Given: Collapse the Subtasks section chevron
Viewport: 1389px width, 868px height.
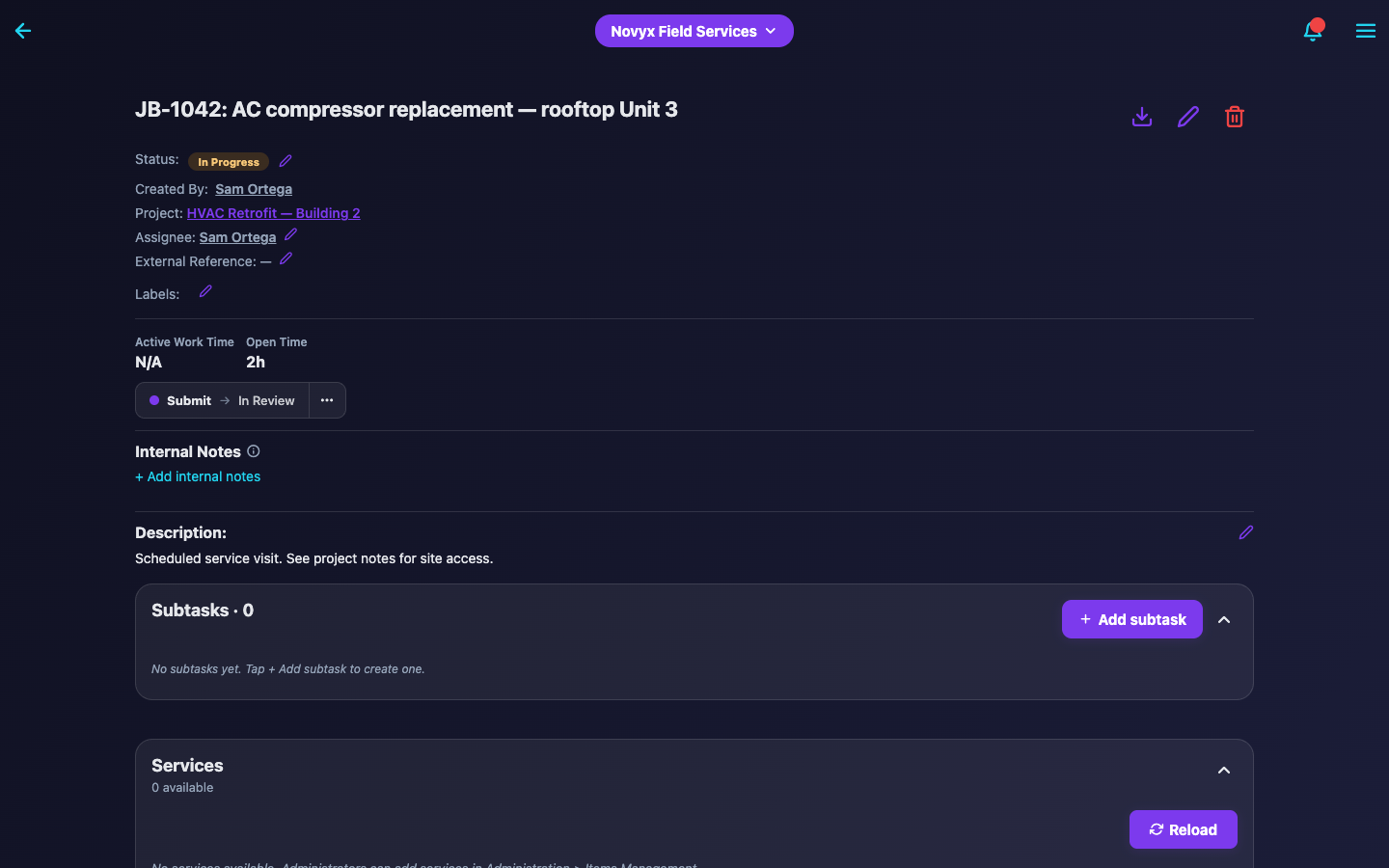Looking at the screenshot, I should 1224,619.
